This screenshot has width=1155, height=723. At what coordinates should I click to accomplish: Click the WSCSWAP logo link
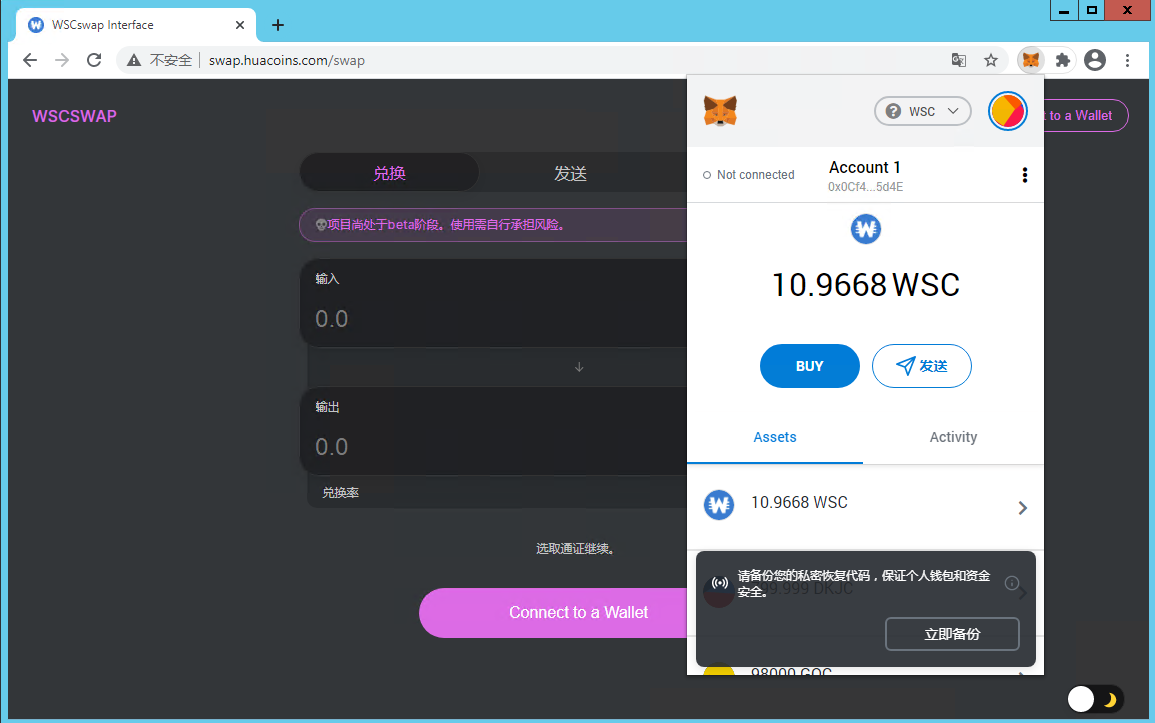tap(74, 116)
